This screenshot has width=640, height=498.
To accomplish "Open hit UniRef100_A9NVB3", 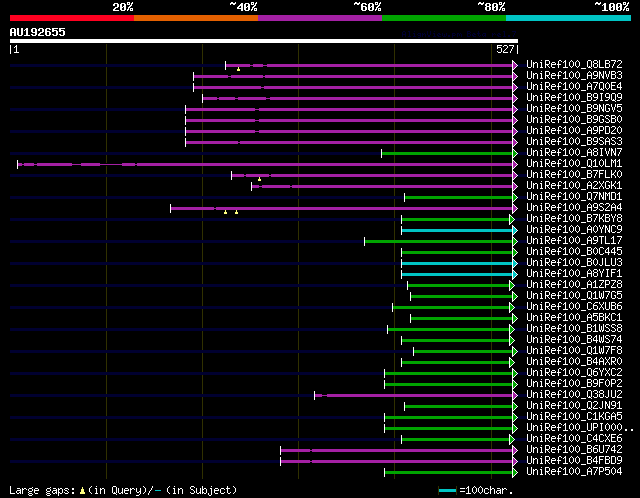I will point(574,76).
